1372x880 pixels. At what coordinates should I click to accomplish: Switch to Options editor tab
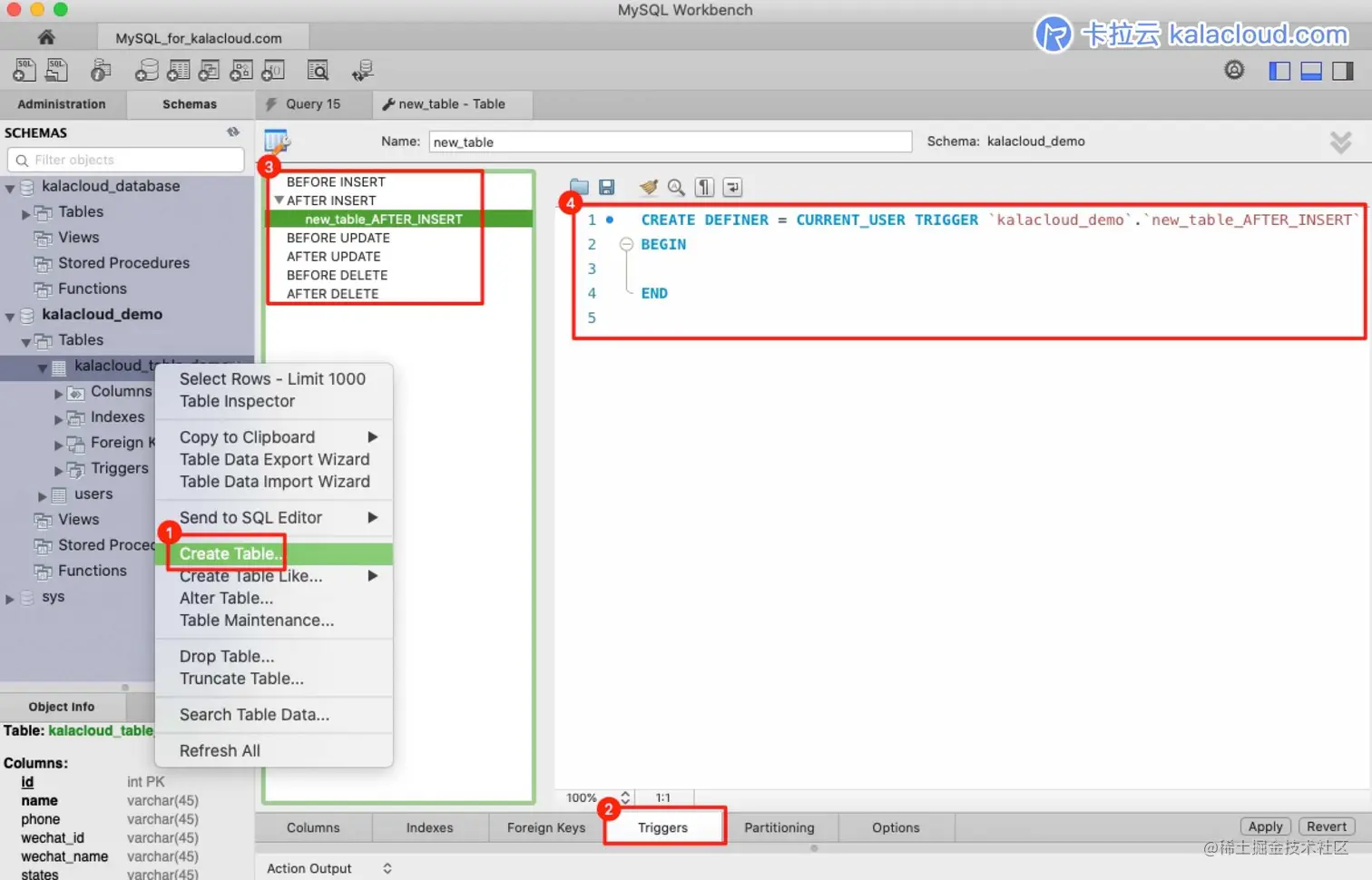click(x=896, y=827)
